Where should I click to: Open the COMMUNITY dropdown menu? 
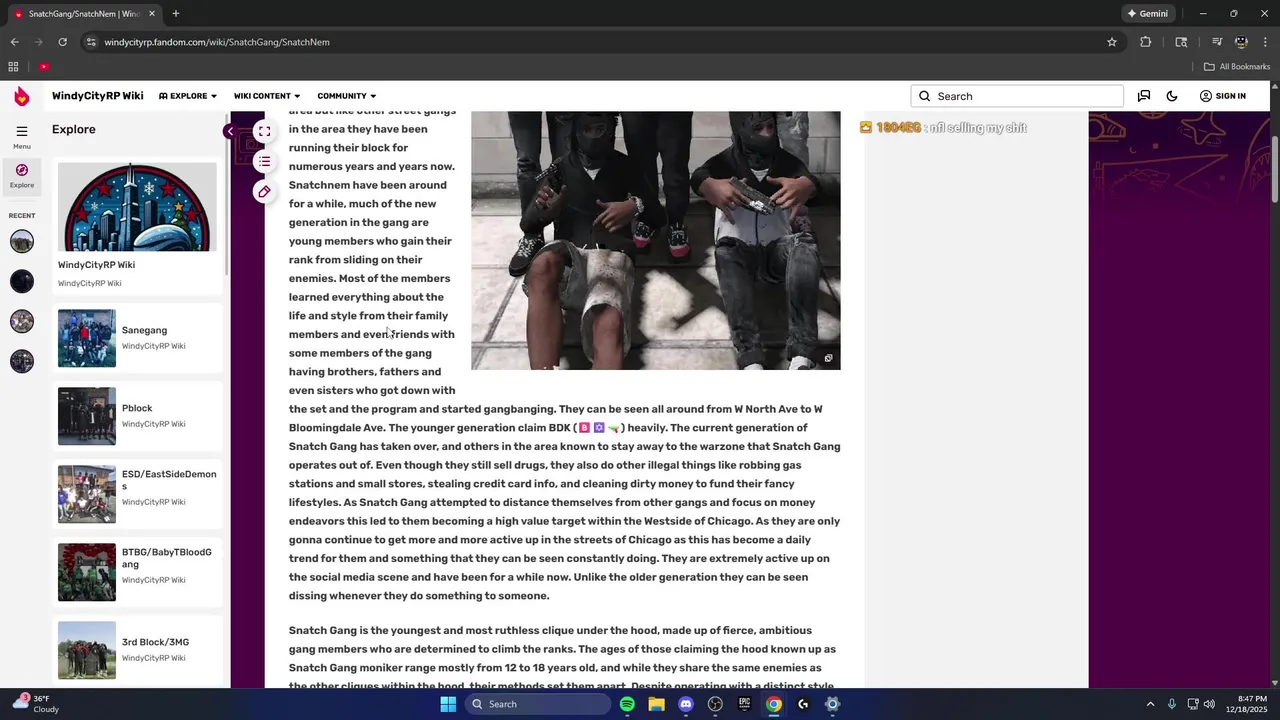[x=347, y=96]
